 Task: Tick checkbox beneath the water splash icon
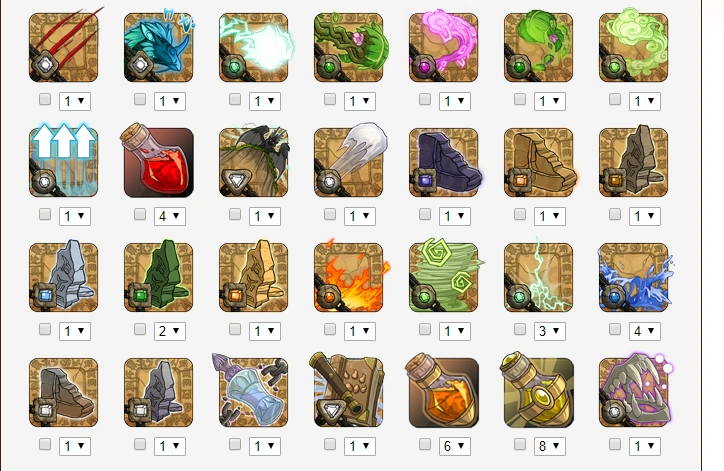pos(615,329)
